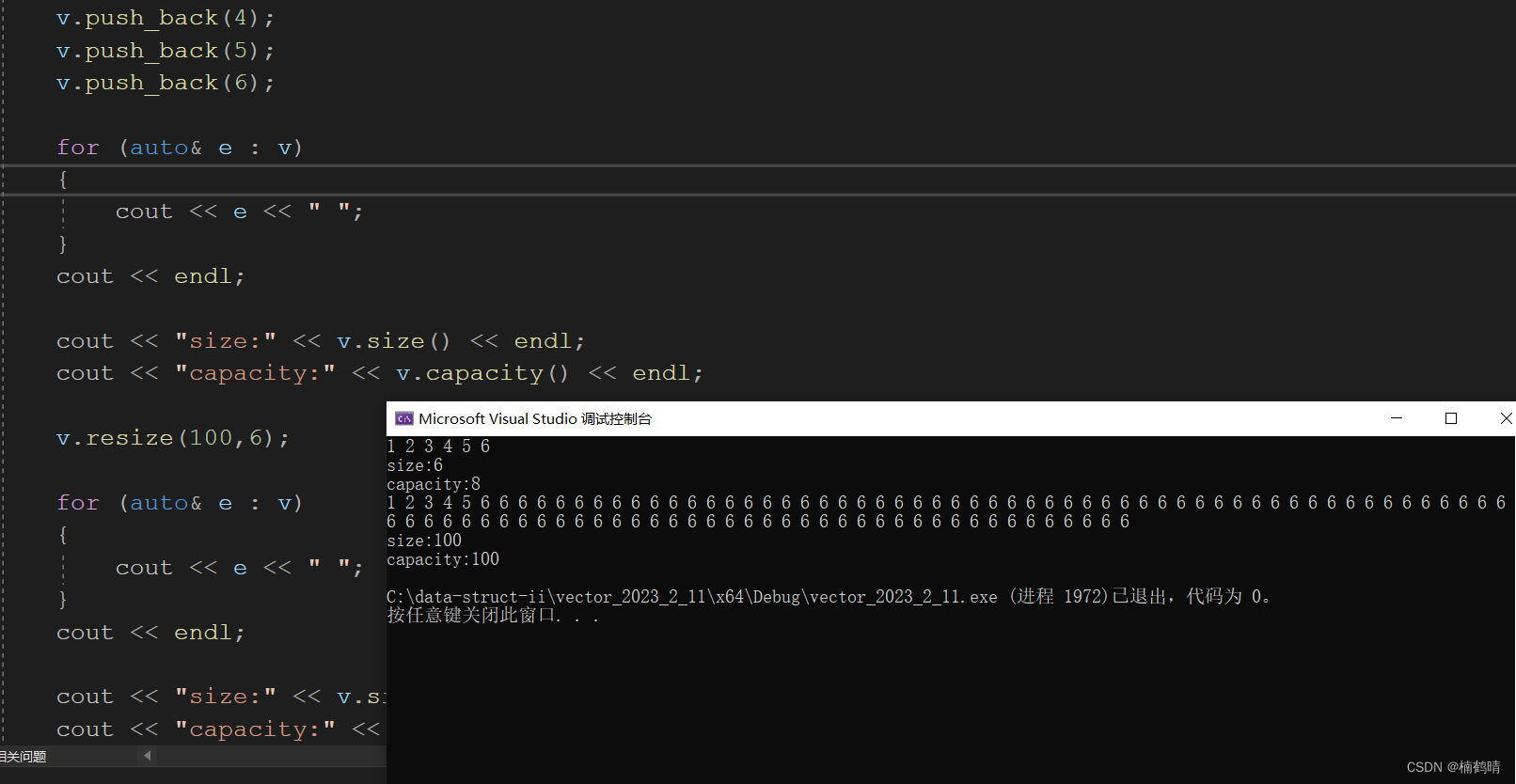Click the console output row '1 2 3 4 5 6' under the title

438,447
